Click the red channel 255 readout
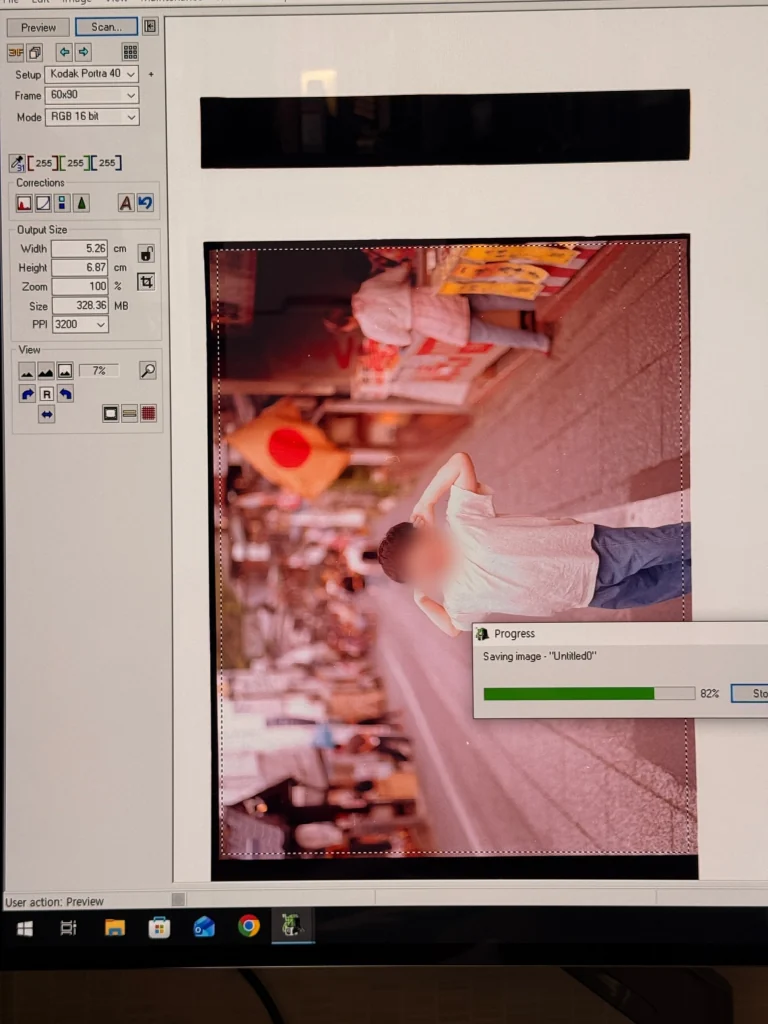The height and width of the screenshot is (1024, 768). click(43, 163)
